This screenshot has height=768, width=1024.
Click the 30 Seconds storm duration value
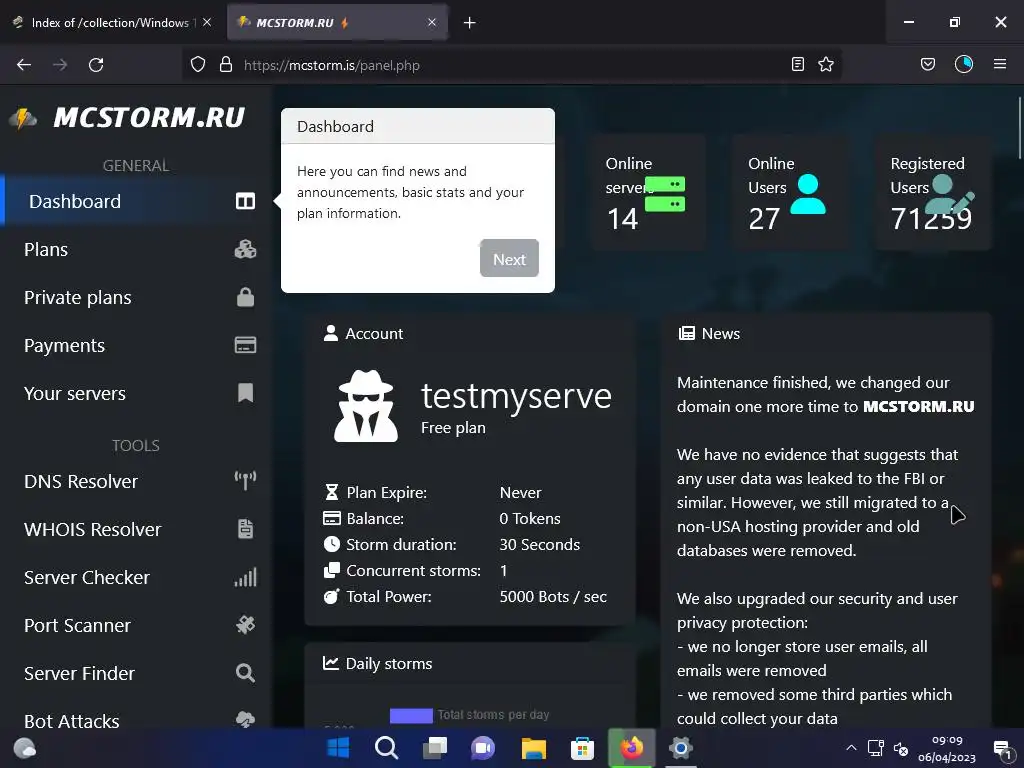539,545
